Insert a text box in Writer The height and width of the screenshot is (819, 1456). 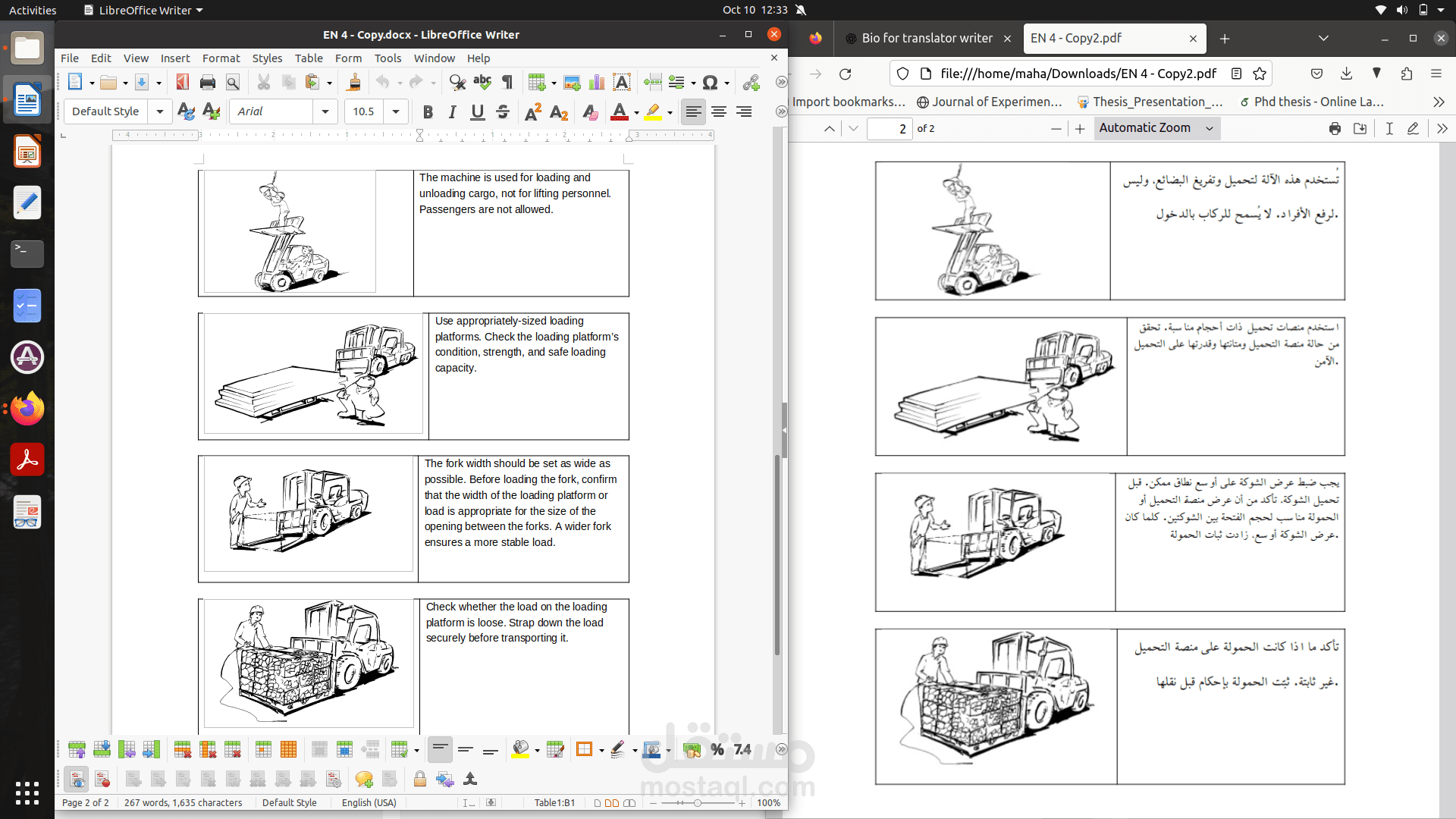tap(622, 83)
